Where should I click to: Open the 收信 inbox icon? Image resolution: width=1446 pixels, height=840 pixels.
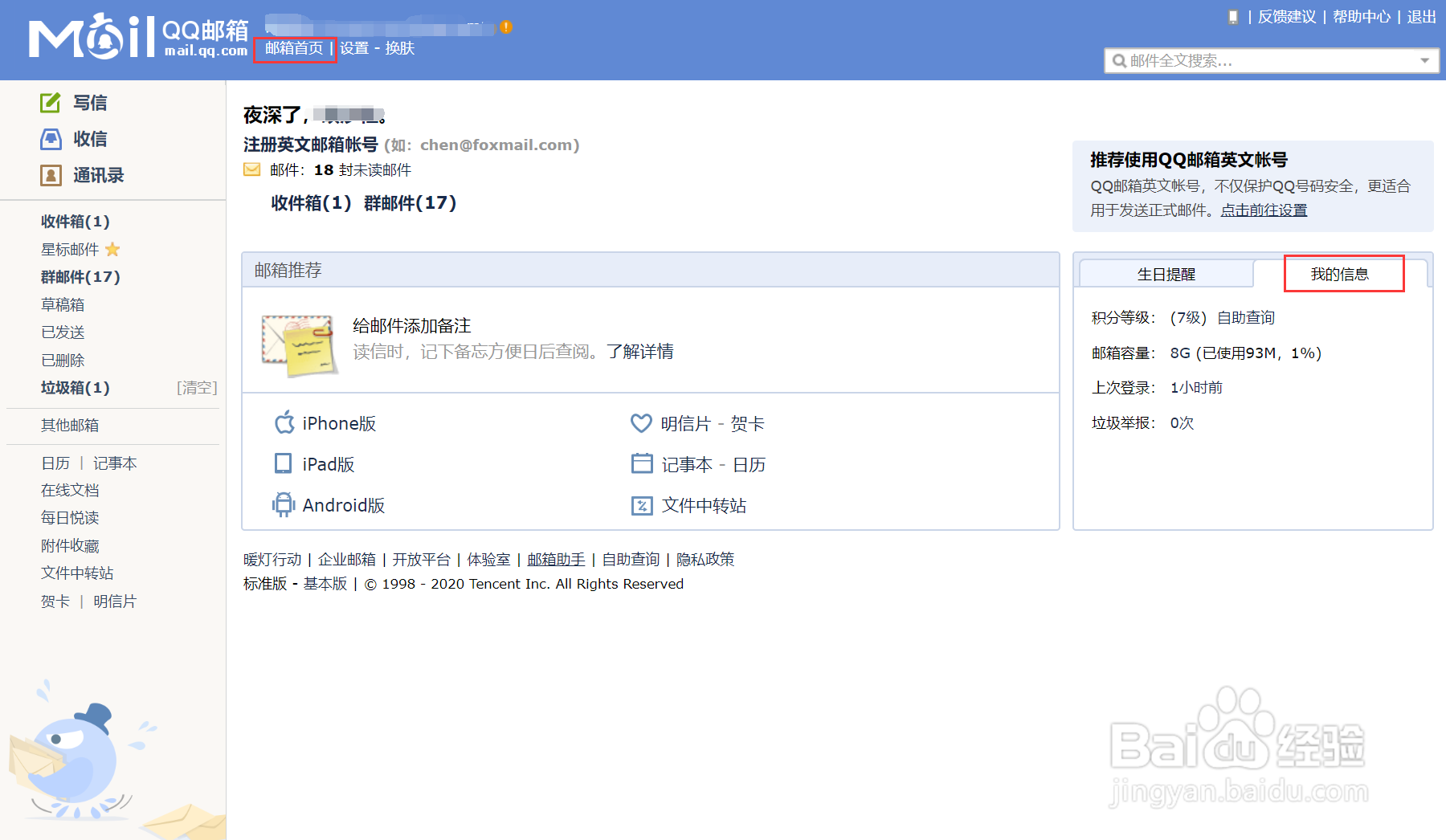50,138
